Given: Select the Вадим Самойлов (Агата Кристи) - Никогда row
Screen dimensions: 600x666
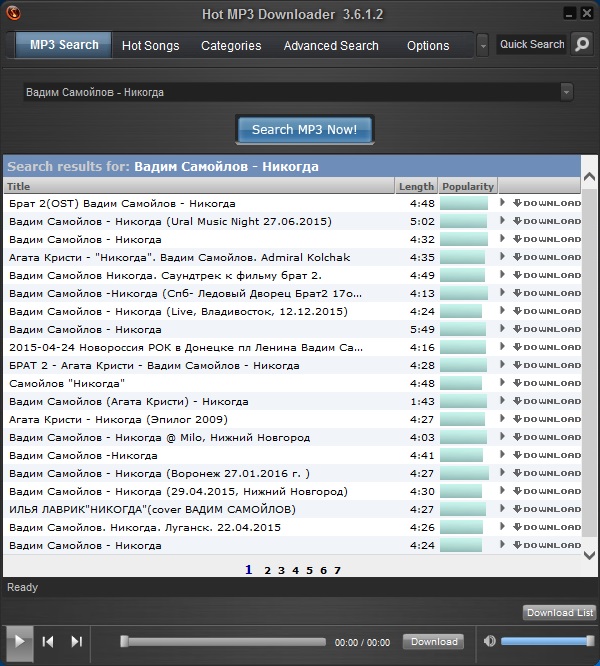Looking at the screenshot, I should click(x=292, y=401).
